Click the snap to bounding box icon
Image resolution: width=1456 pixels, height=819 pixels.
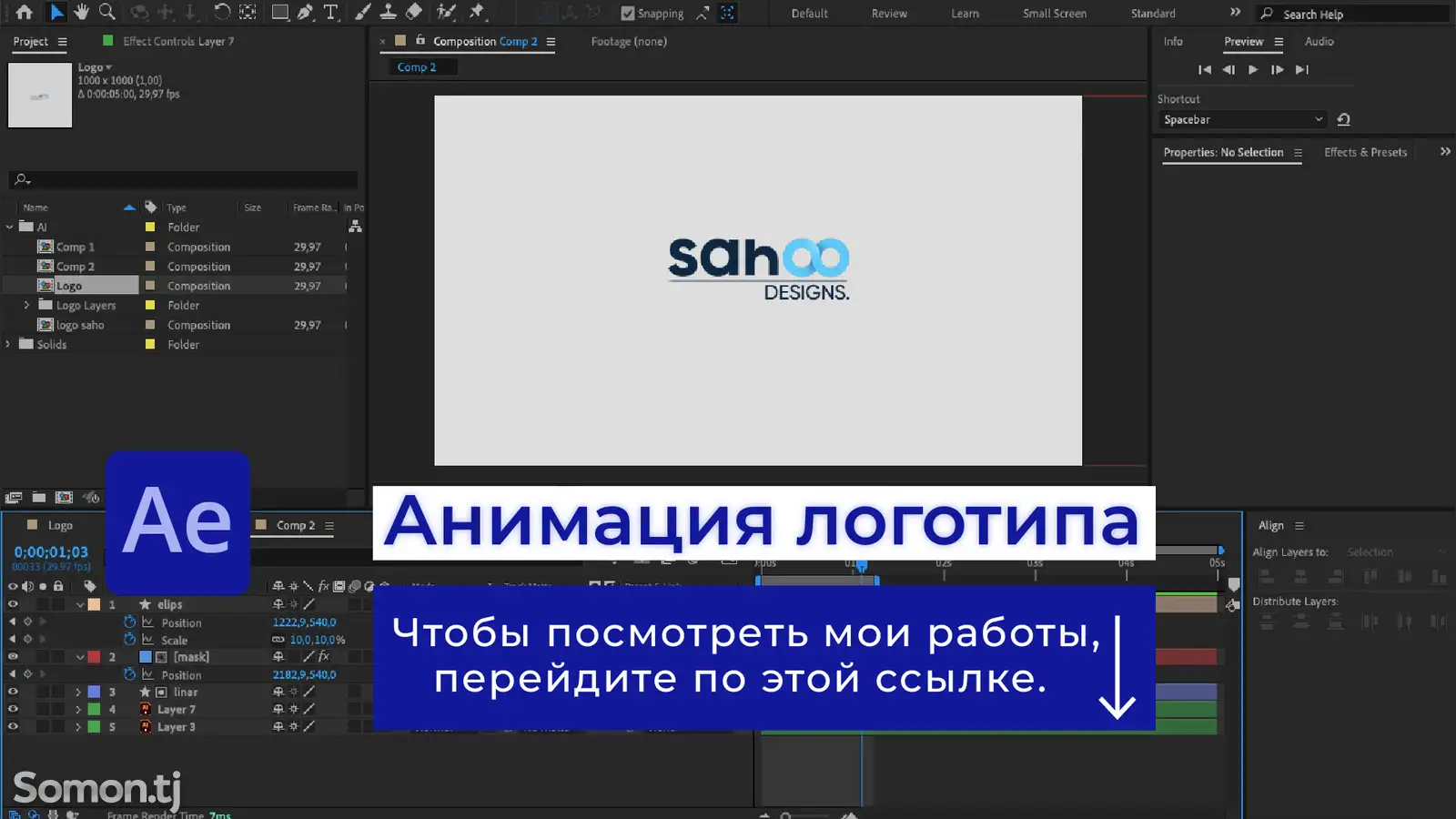tap(727, 13)
